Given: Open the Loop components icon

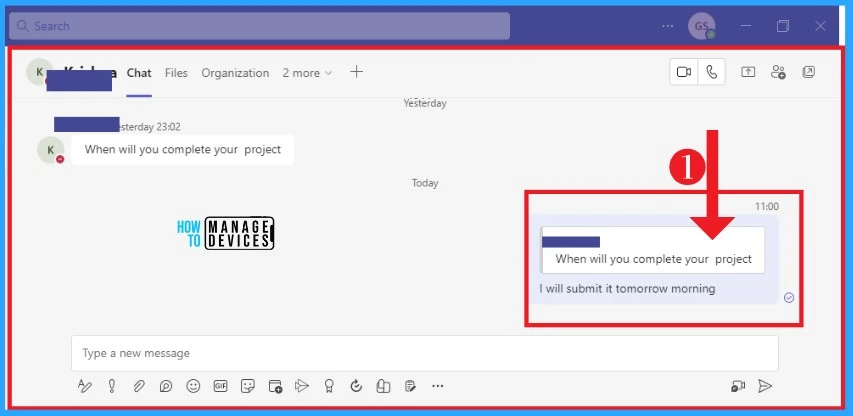Looking at the screenshot, I should [x=166, y=386].
